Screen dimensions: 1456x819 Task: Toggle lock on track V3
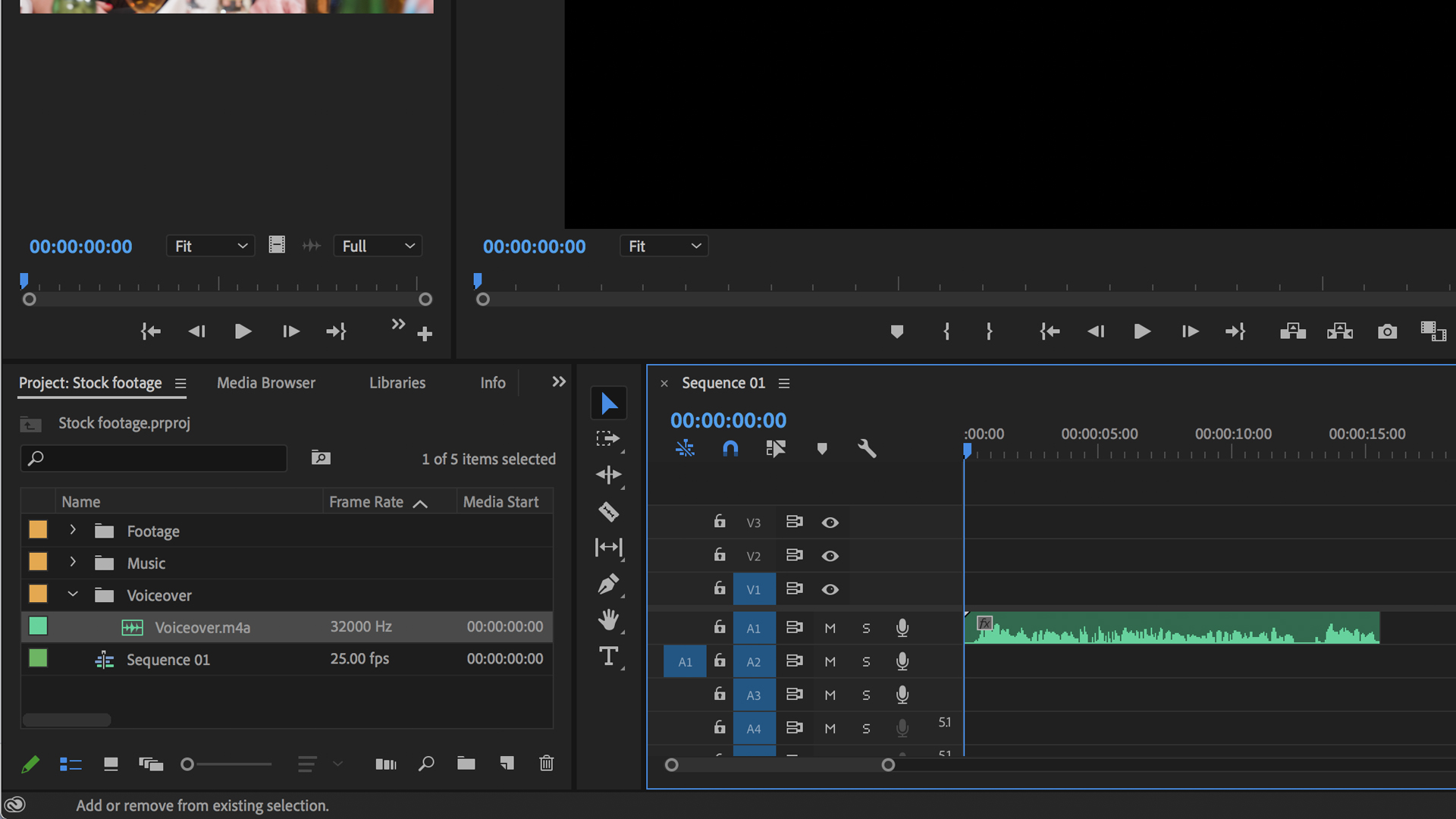tap(720, 522)
